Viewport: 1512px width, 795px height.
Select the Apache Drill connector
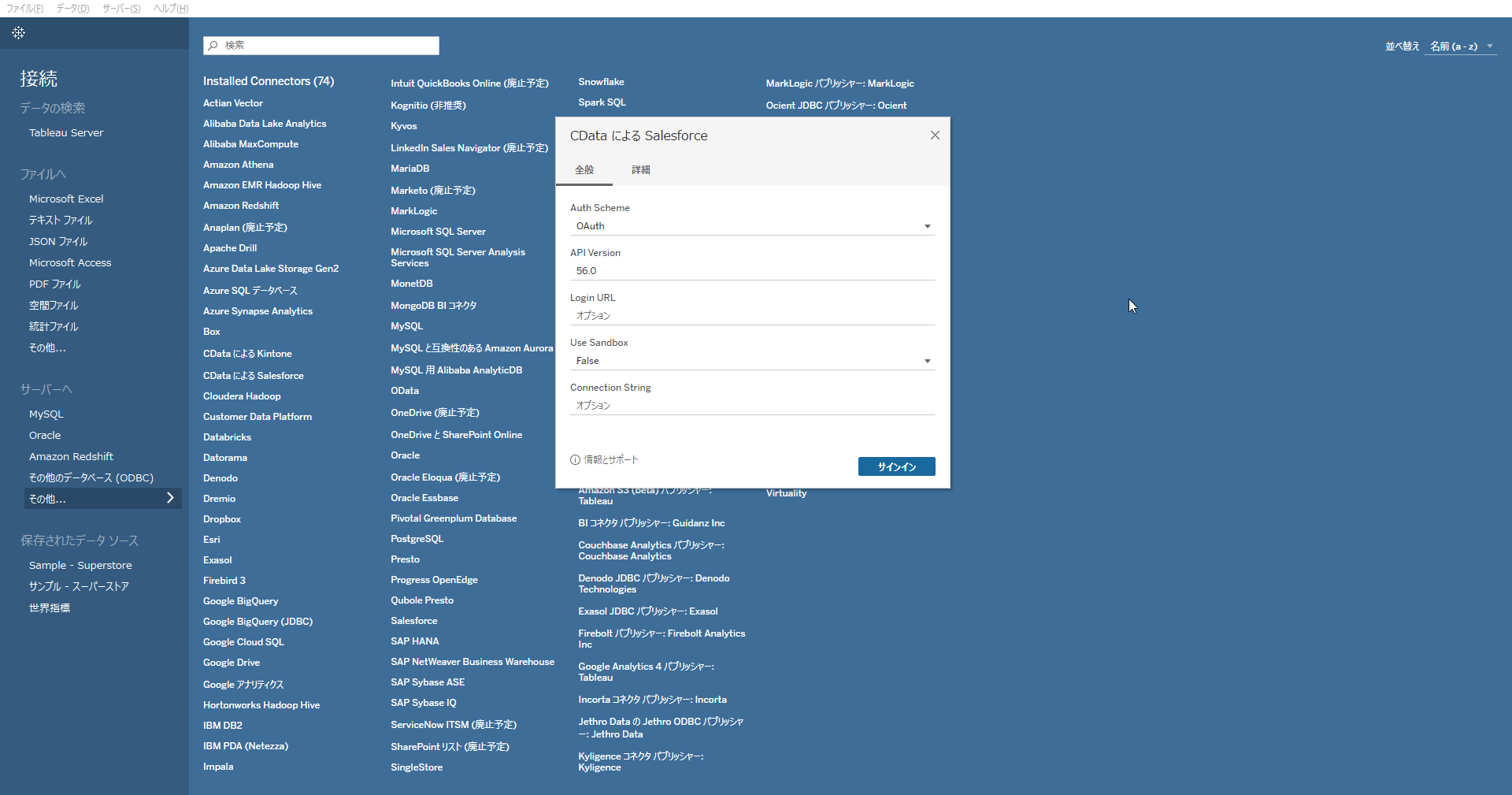(x=230, y=248)
